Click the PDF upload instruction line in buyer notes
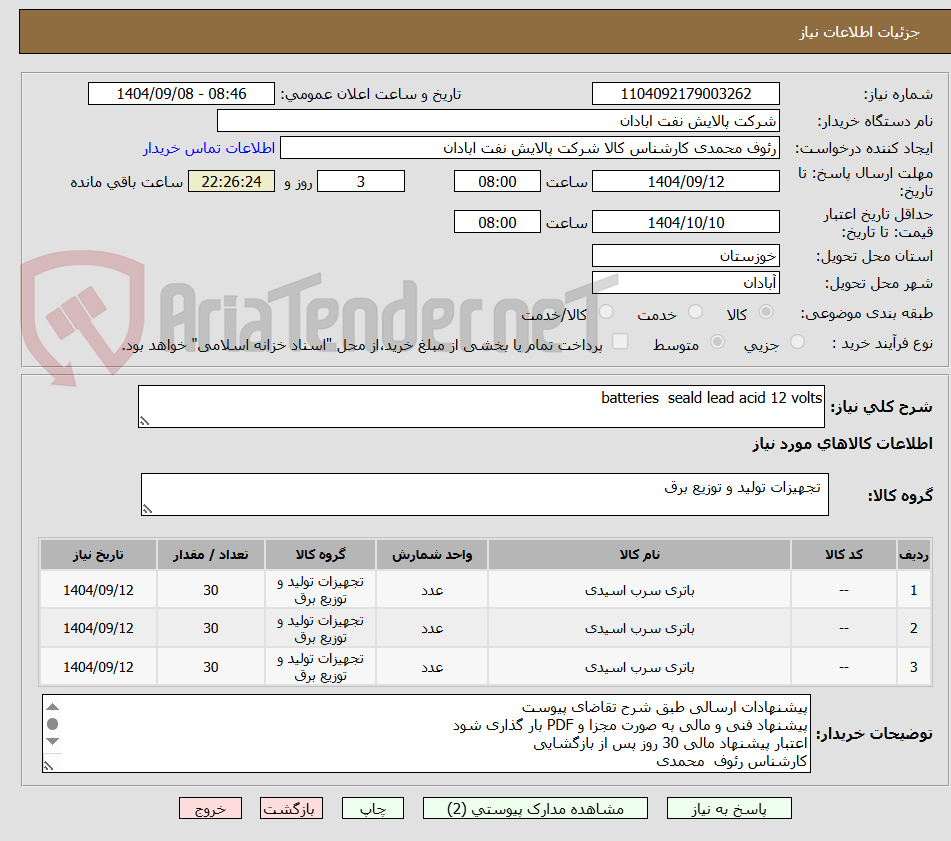 630,725
